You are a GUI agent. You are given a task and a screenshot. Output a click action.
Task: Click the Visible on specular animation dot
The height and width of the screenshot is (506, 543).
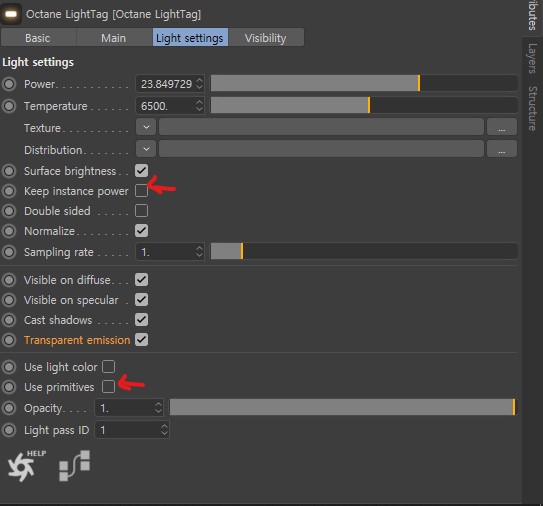point(9,300)
